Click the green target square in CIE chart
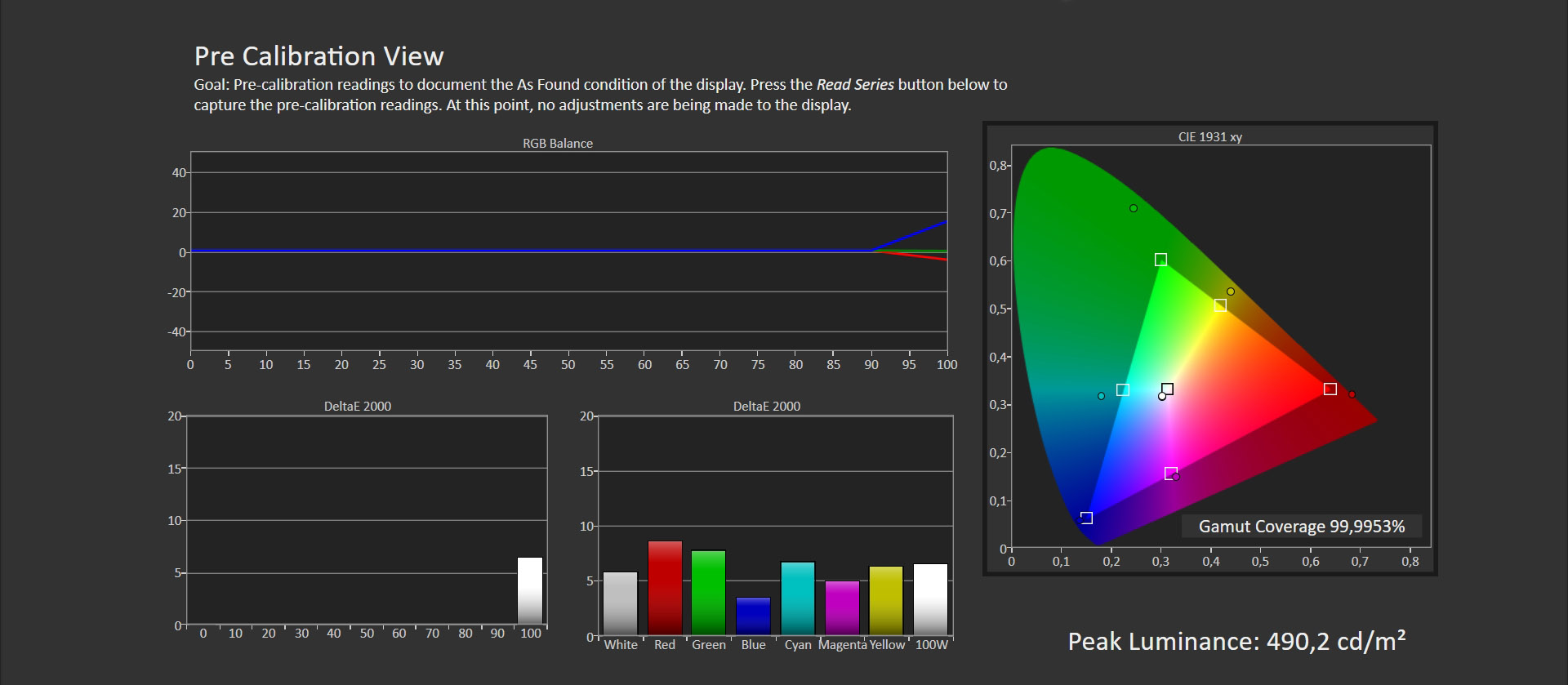The image size is (1568, 685). click(x=1160, y=260)
